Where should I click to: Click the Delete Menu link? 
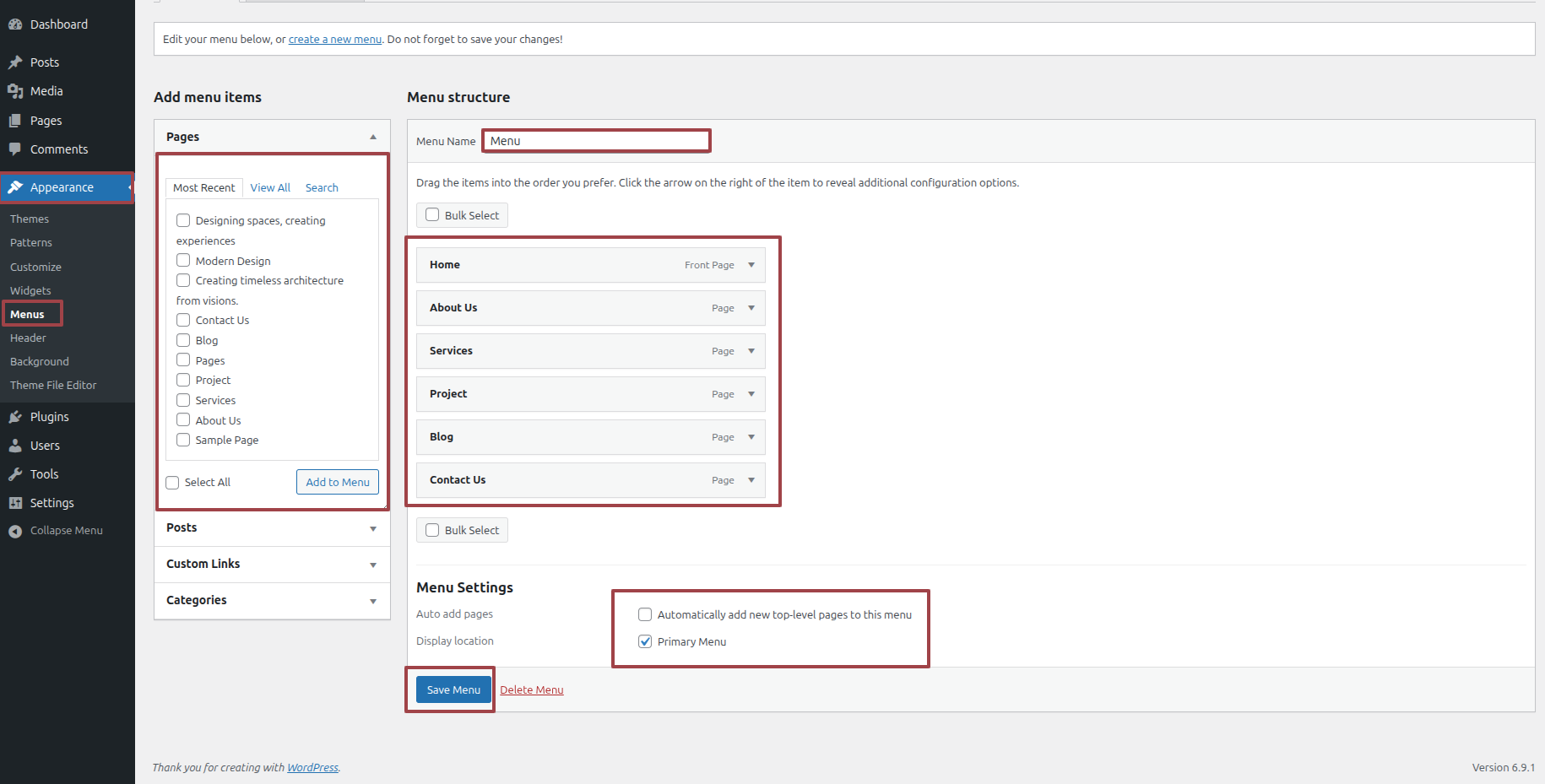tap(531, 689)
